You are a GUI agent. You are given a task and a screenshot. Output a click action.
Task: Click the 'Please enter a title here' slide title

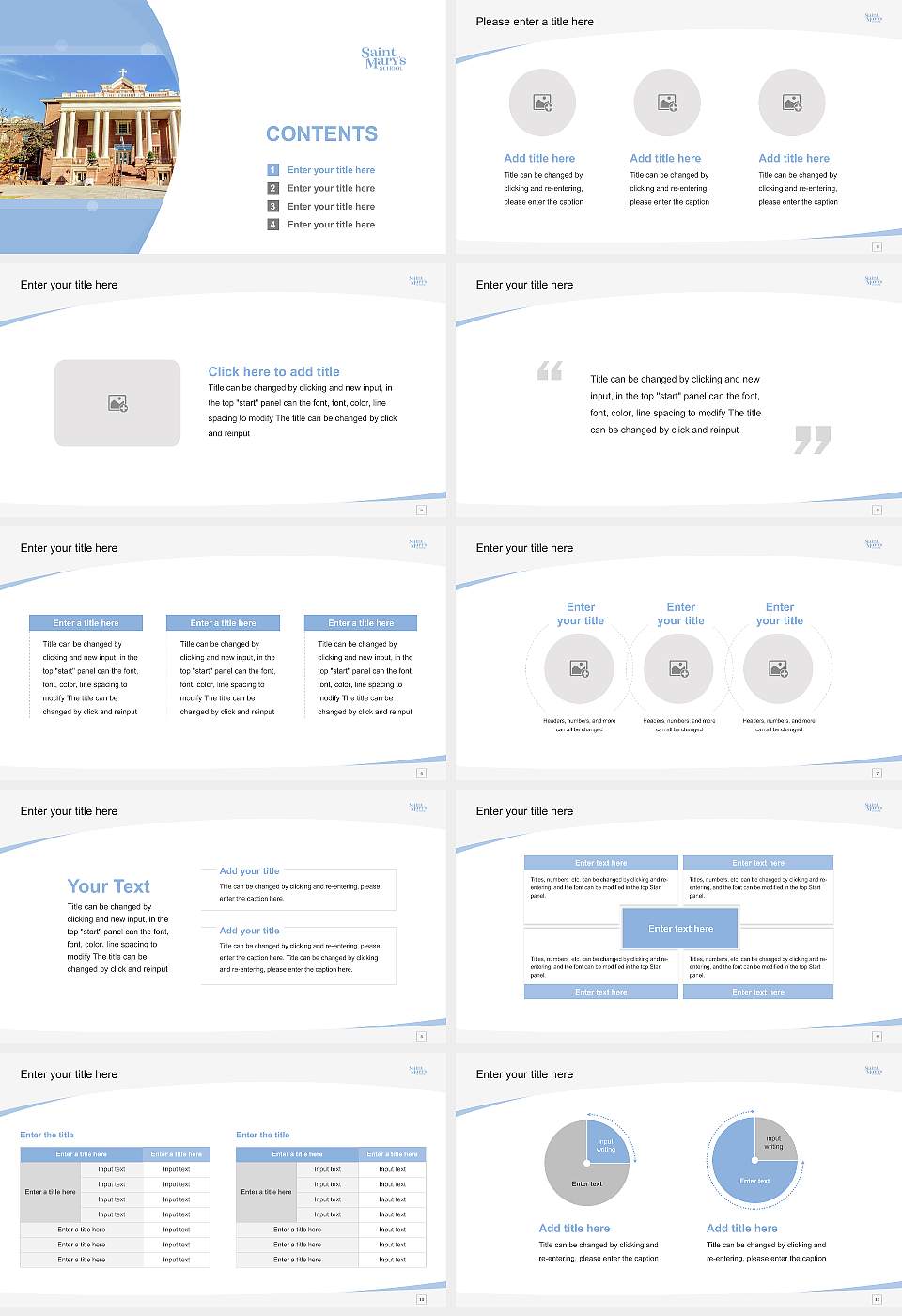535,22
